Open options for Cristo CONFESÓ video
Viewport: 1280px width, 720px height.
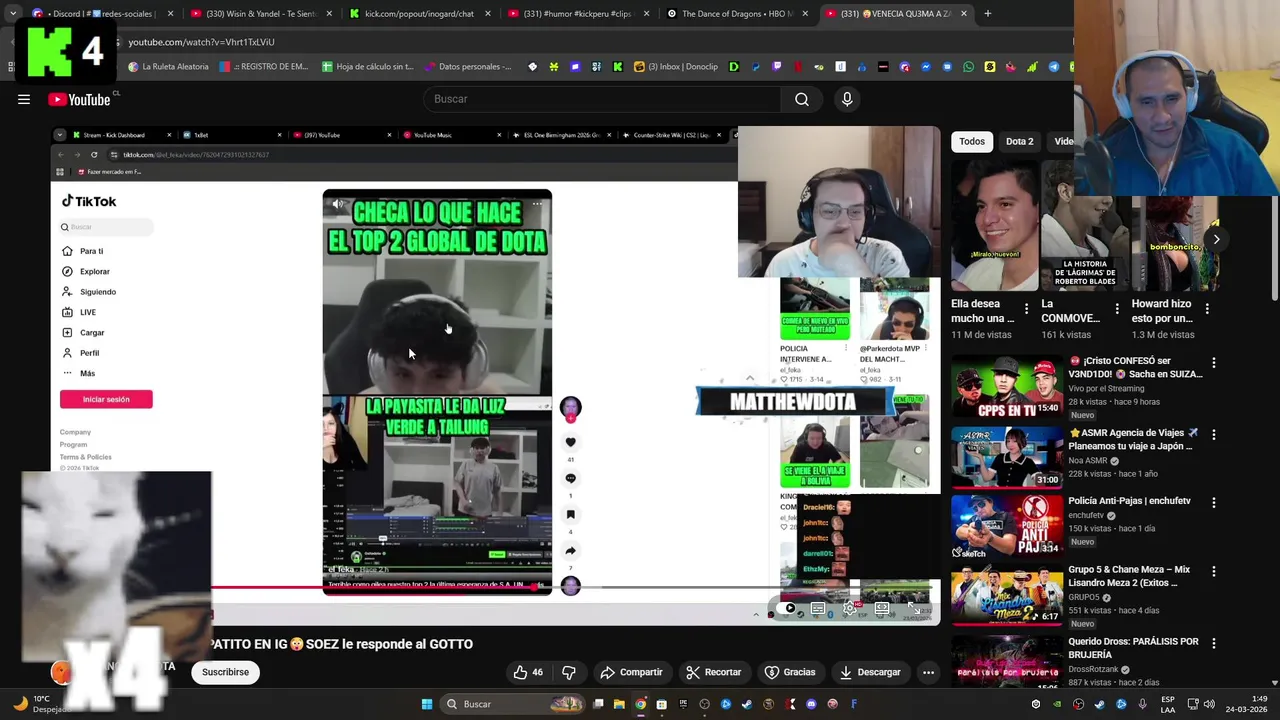coord(1214,363)
